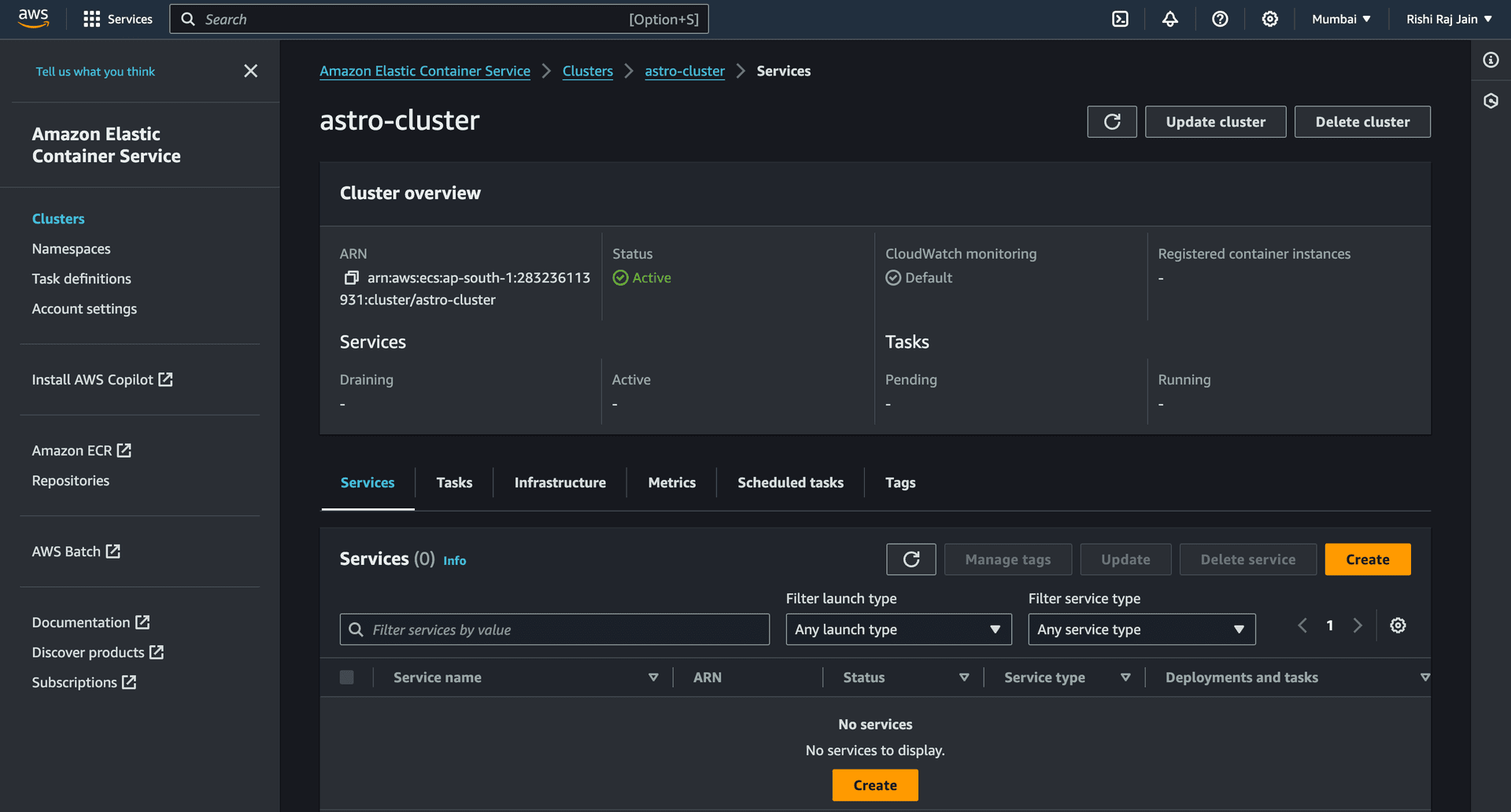Expand the Filter service type dropdown
Viewport: 1511px width, 812px height.
pyautogui.click(x=1141, y=629)
